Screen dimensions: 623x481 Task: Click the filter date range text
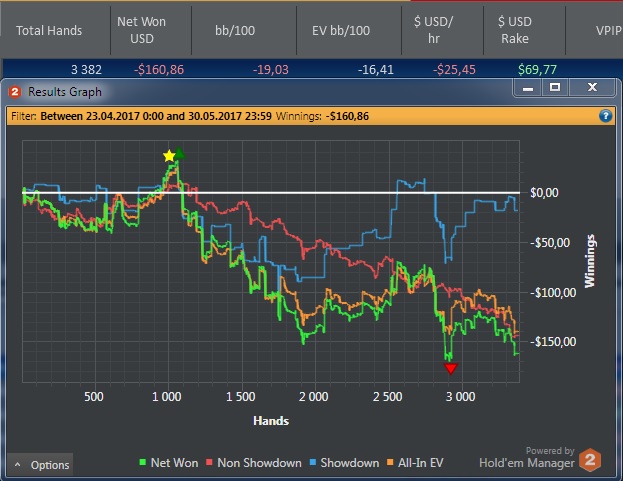(156, 116)
